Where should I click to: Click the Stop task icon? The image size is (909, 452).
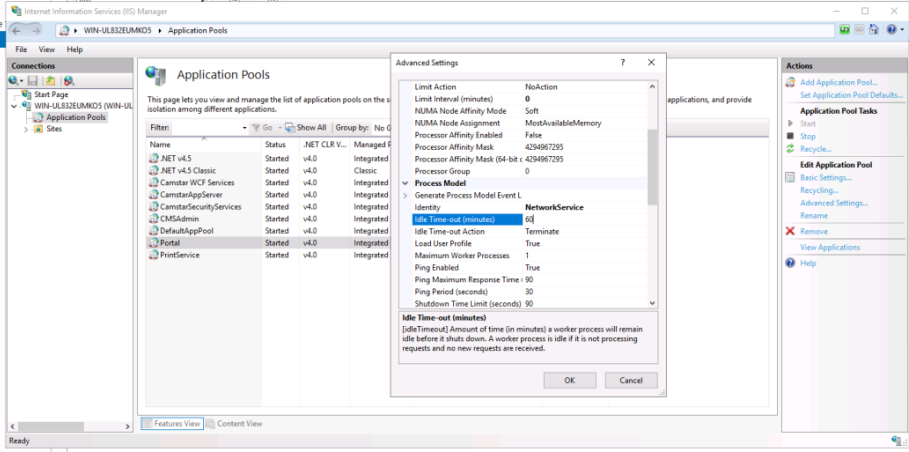[790, 136]
